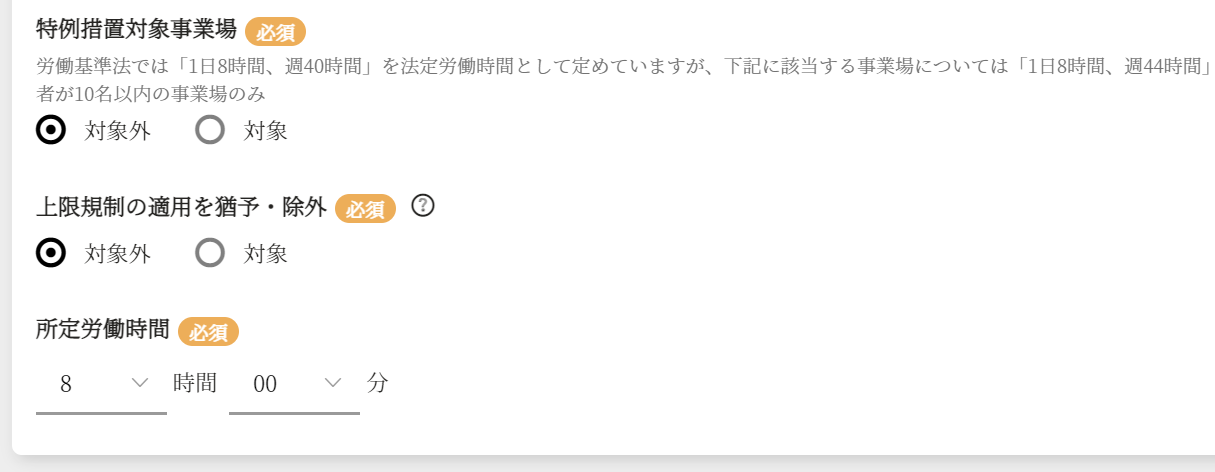Click the 上限規制の適用を猶予・除外 heading
The height and width of the screenshot is (472, 1215).
pyautogui.click(x=181, y=207)
